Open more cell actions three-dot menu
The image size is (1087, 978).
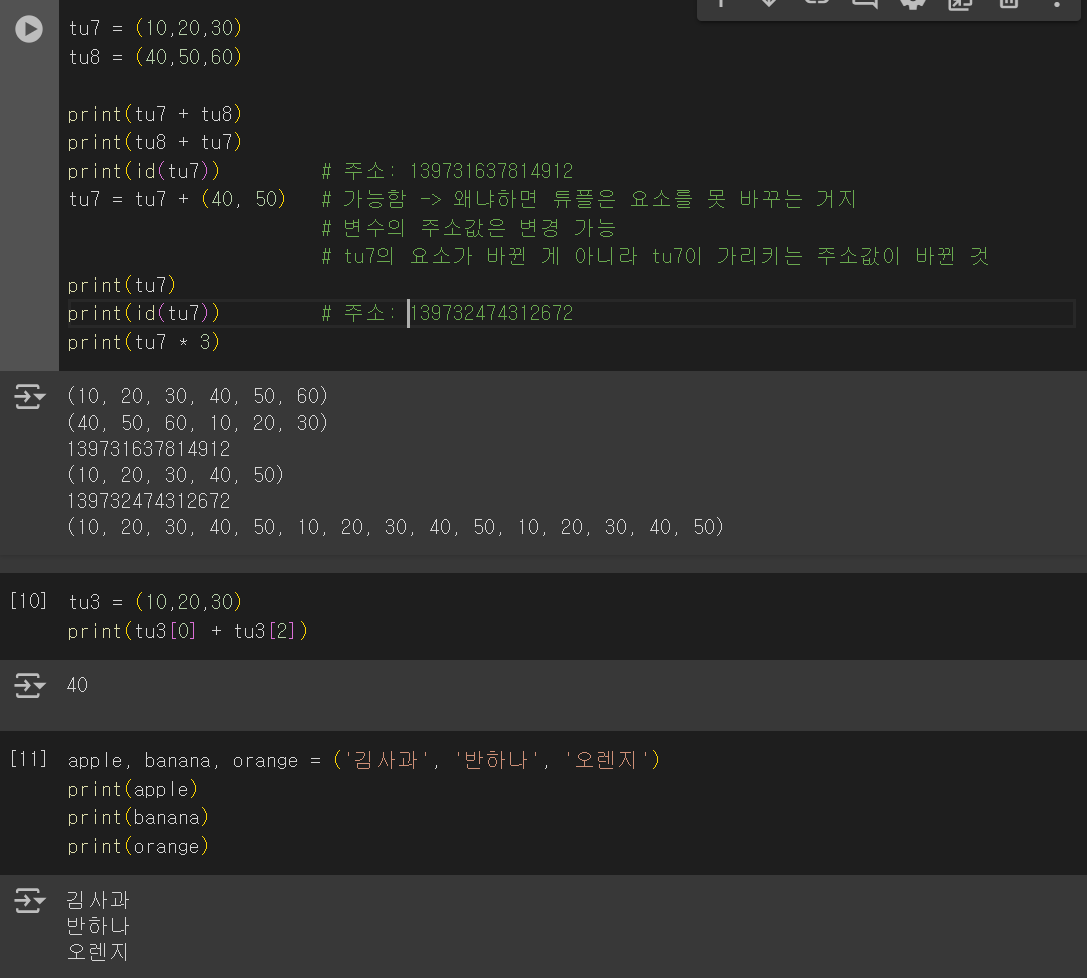click(x=1056, y=4)
